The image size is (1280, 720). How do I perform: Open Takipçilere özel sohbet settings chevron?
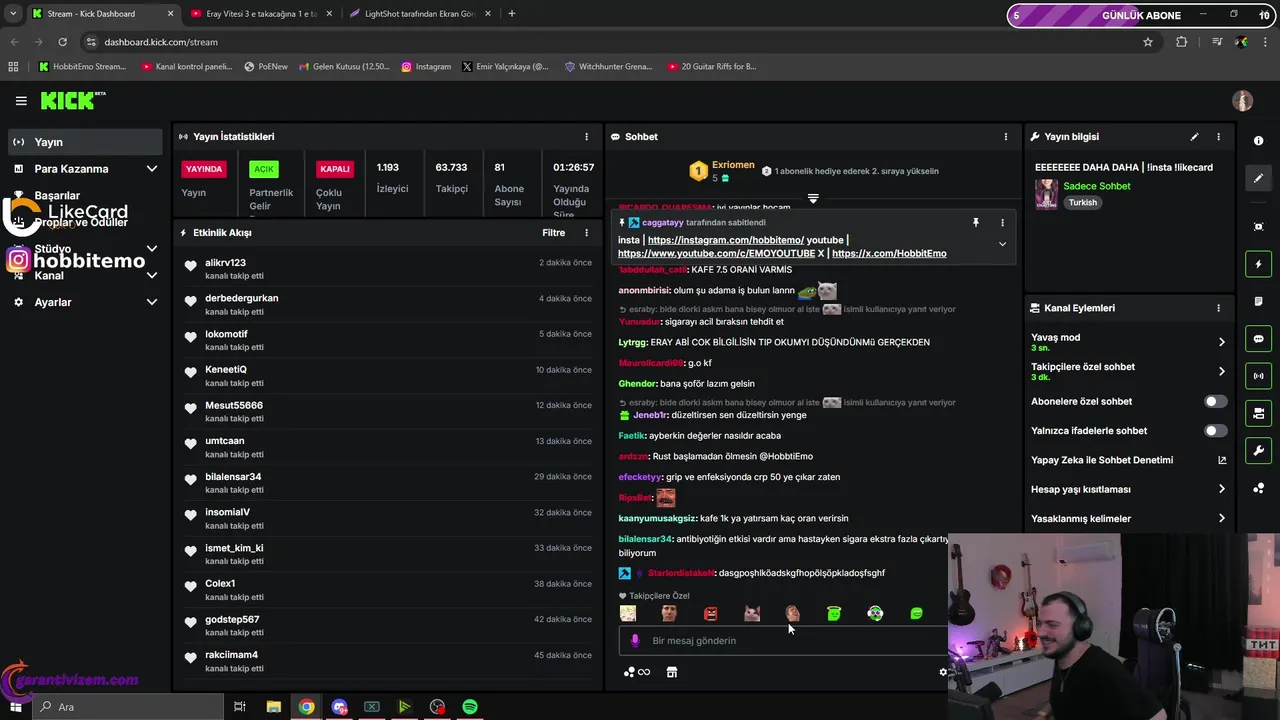pyautogui.click(x=1221, y=372)
